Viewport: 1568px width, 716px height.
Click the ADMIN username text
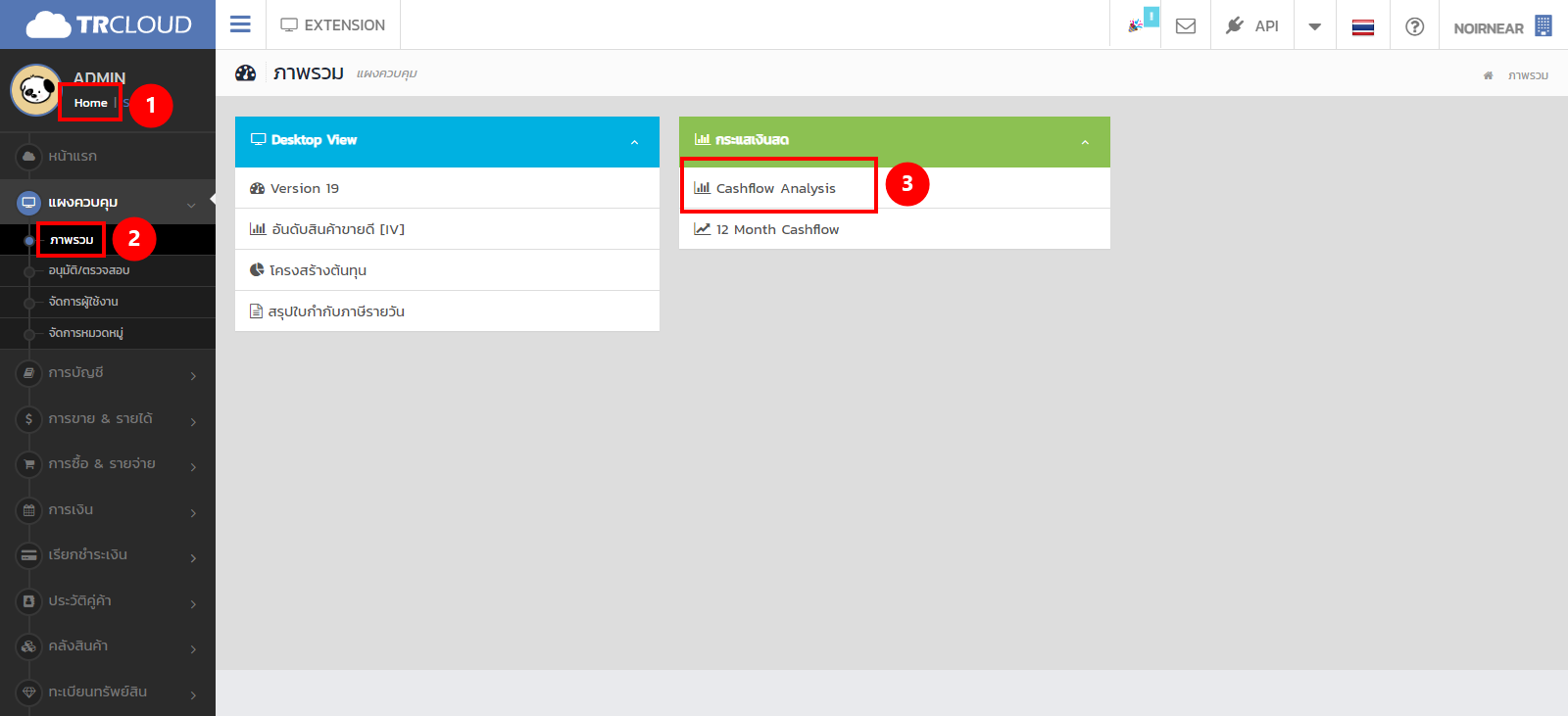click(x=99, y=77)
